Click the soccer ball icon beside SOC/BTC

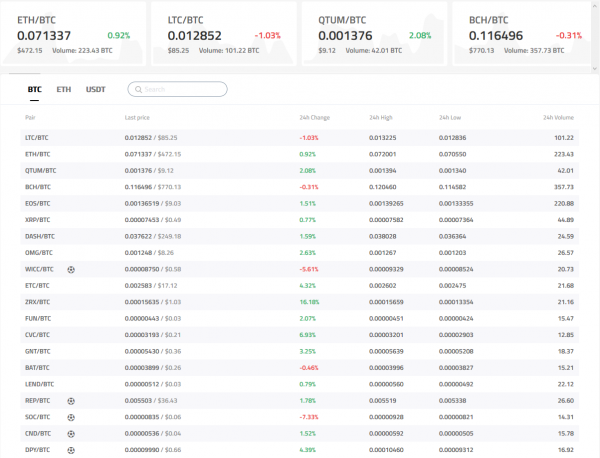tap(71, 417)
